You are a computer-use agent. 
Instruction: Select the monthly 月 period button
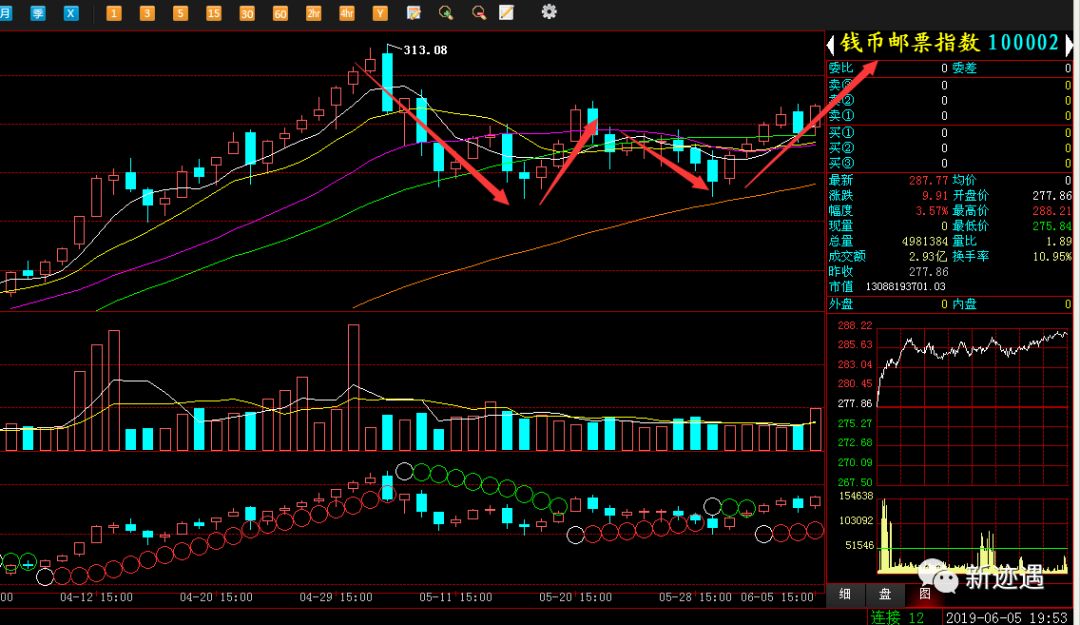coord(6,13)
